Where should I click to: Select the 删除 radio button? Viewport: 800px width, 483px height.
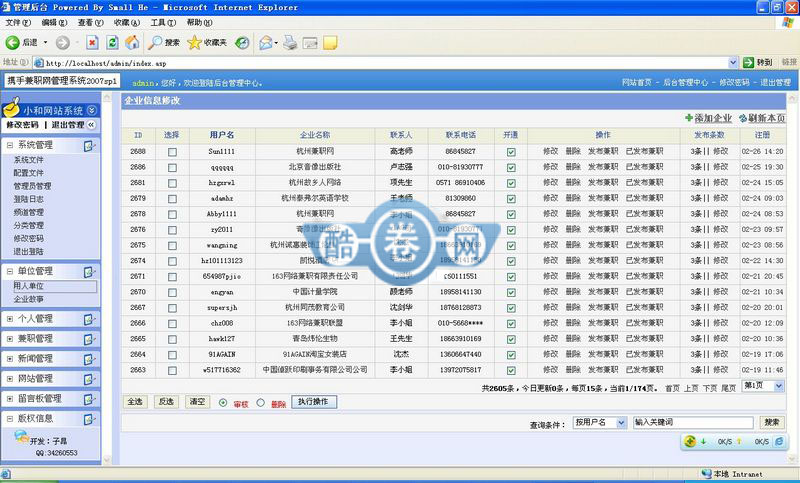(x=261, y=403)
